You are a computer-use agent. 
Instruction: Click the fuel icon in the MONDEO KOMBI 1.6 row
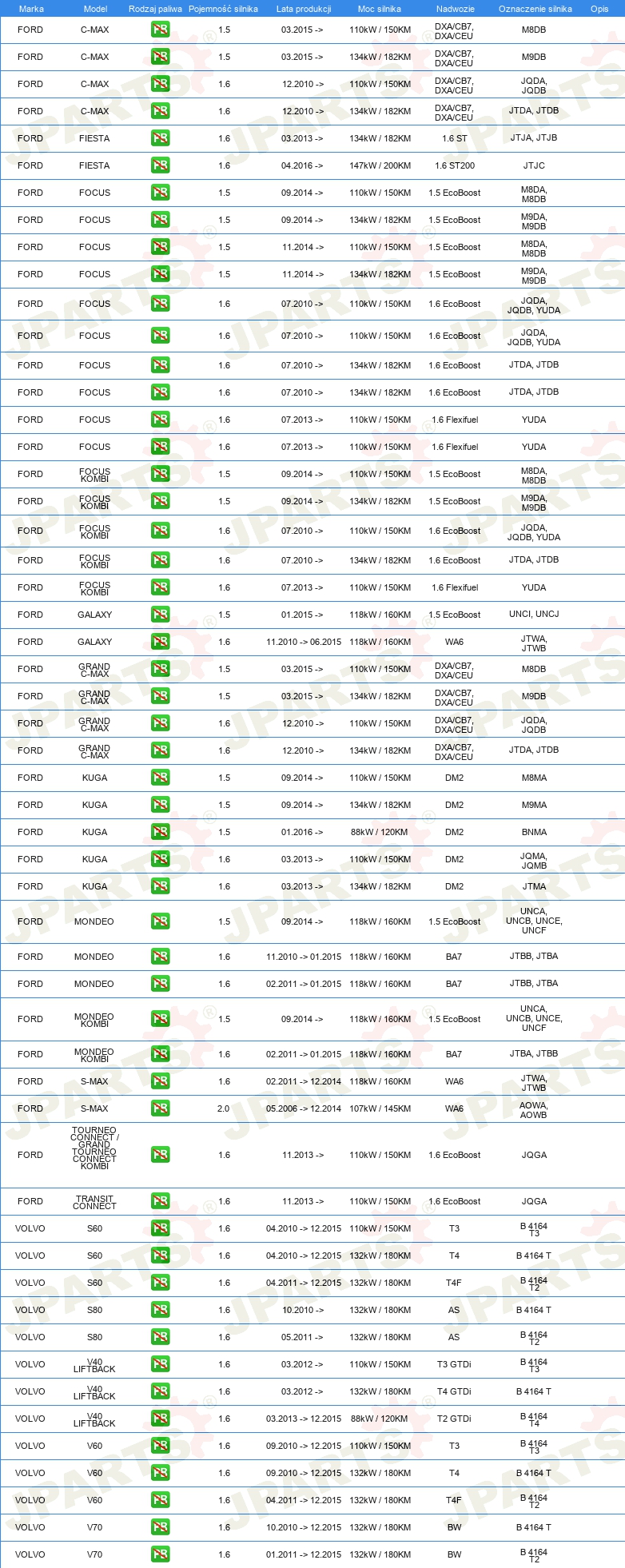tap(160, 1054)
